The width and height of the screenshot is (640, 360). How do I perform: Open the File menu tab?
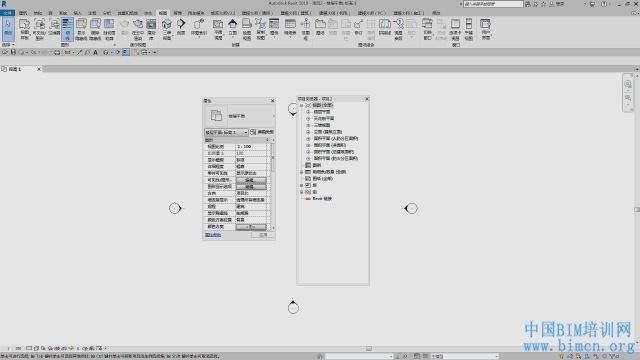click(x=7, y=13)
